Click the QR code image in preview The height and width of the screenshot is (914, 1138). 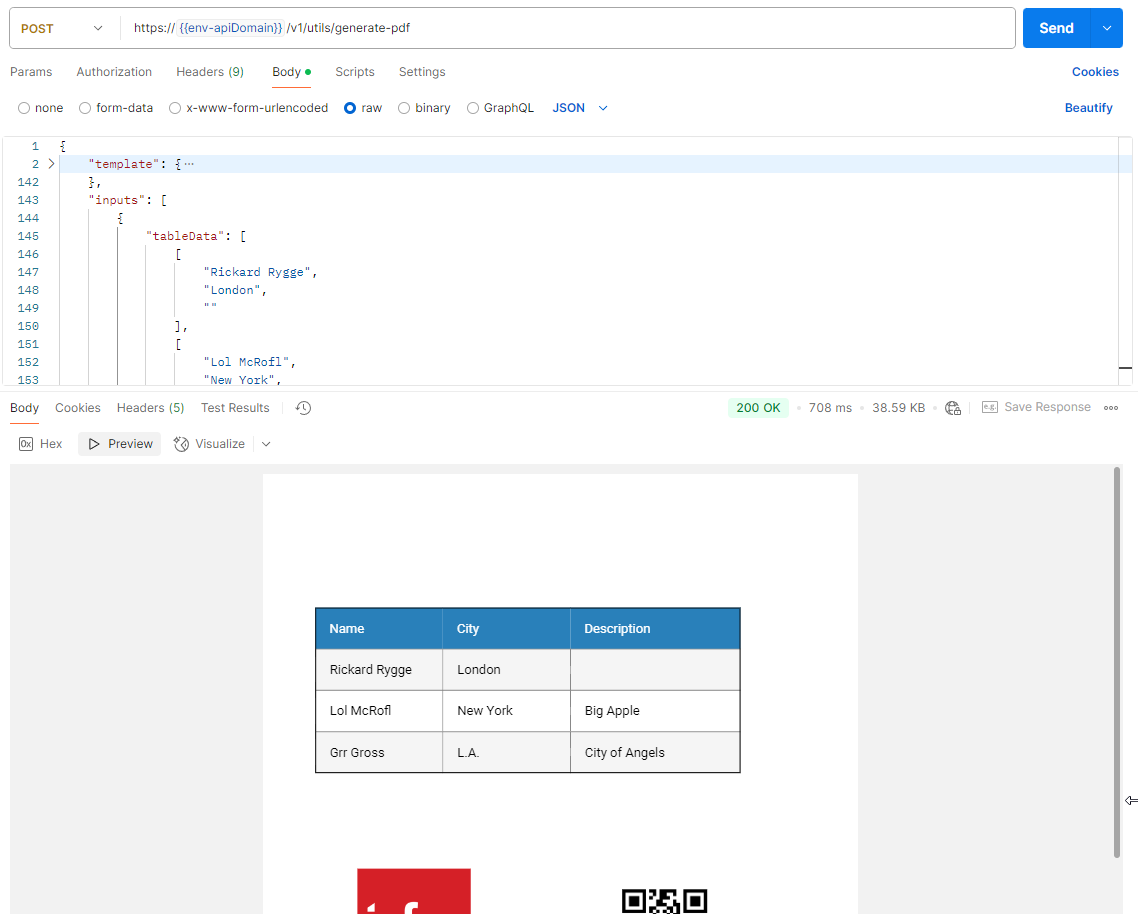pos(664,900)
